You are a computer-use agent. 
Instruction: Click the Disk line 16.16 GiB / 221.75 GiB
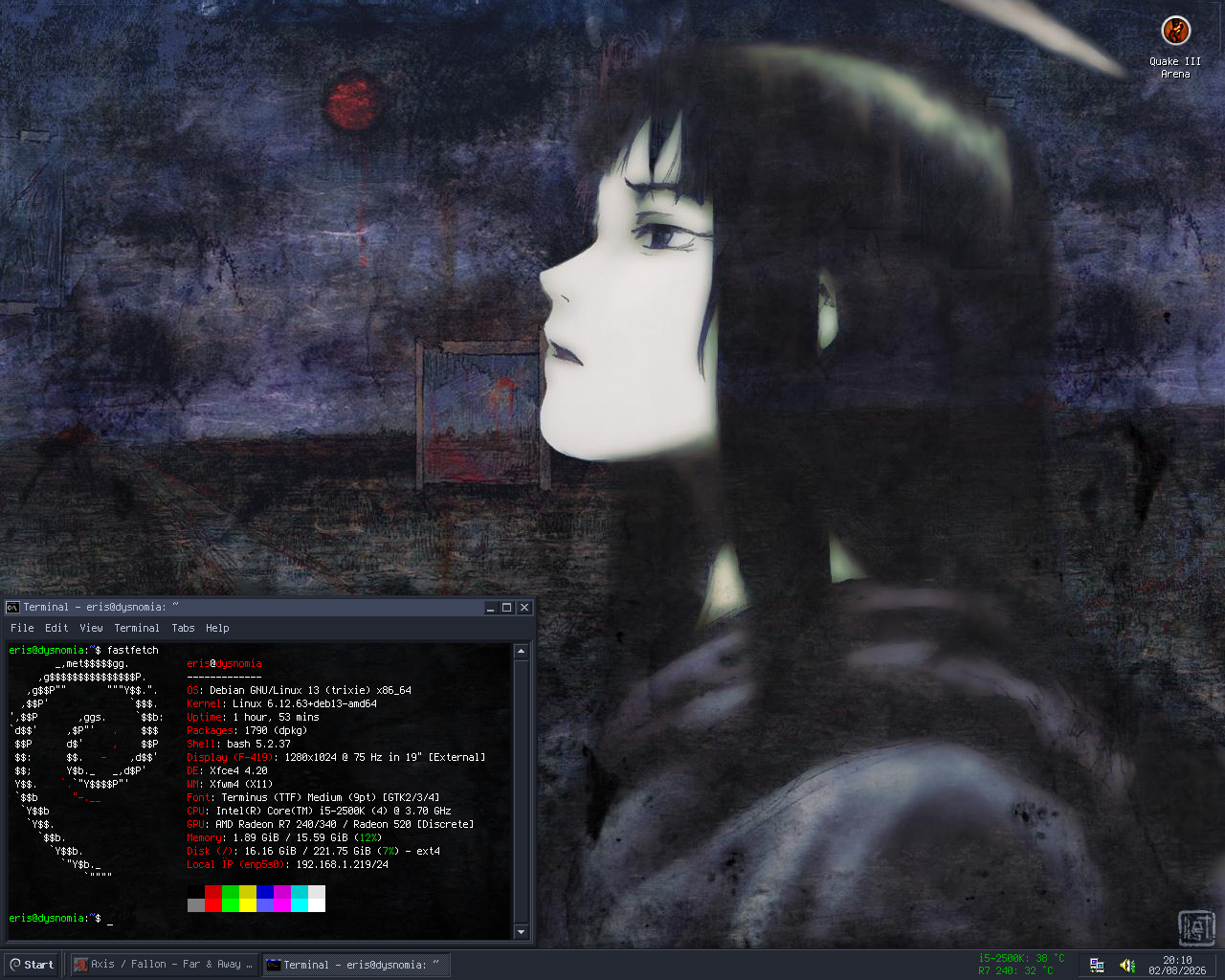tap(313, 852)
